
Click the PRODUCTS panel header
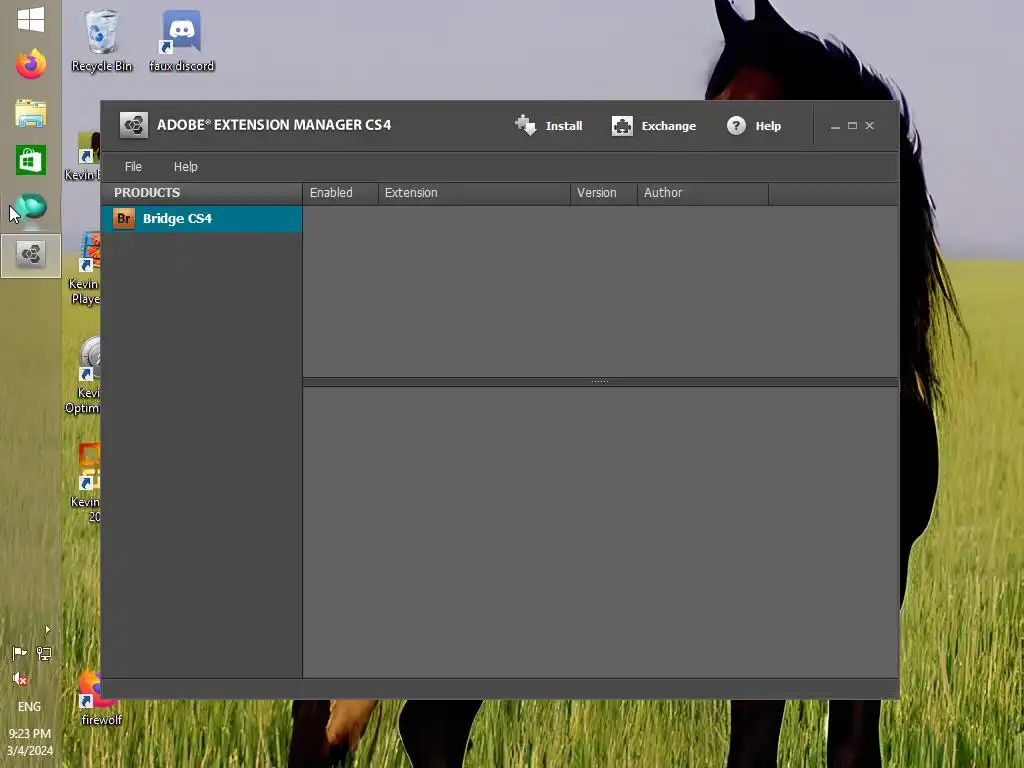pos(202,193)
